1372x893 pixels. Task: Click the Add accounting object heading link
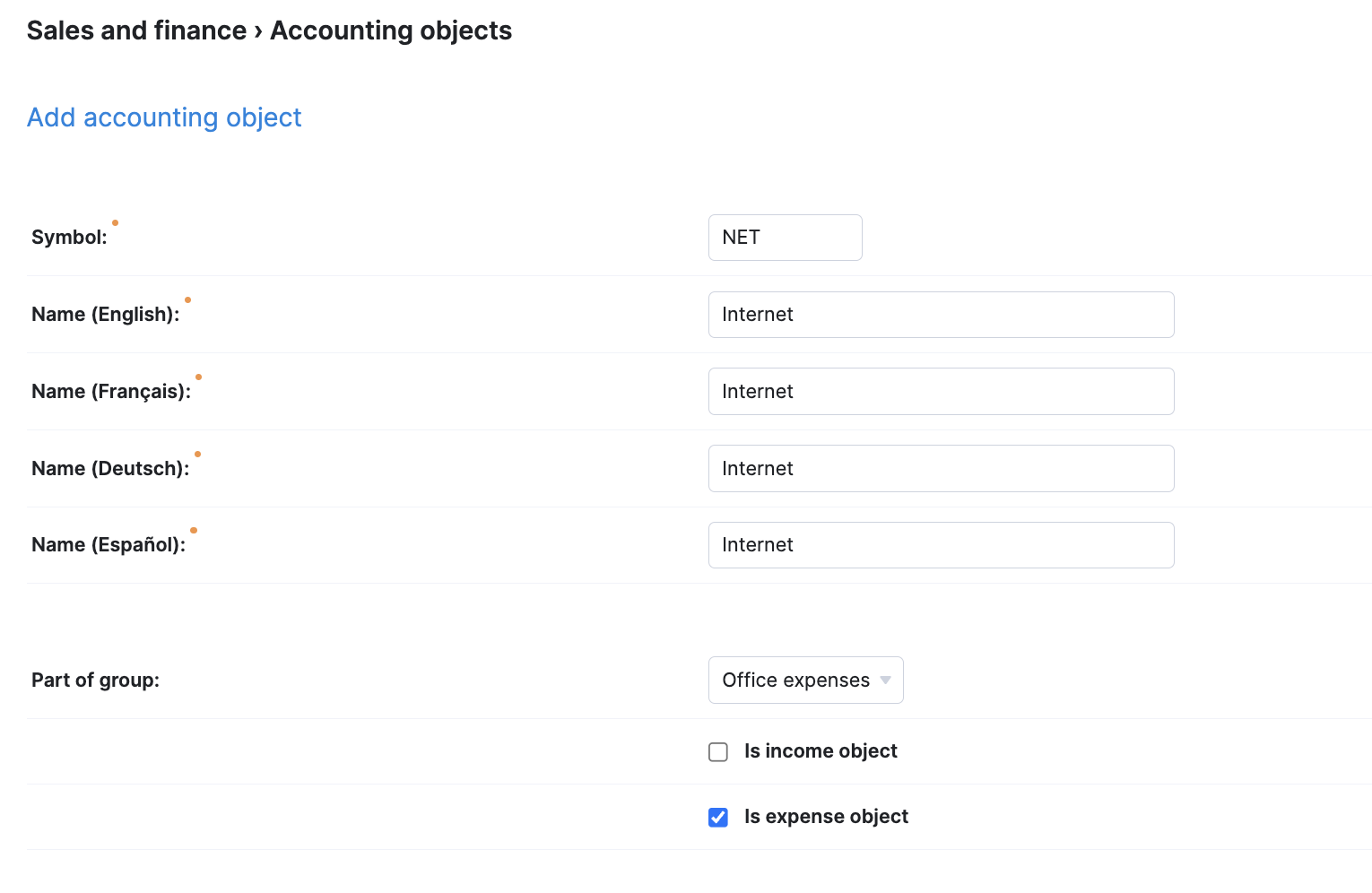164,117
